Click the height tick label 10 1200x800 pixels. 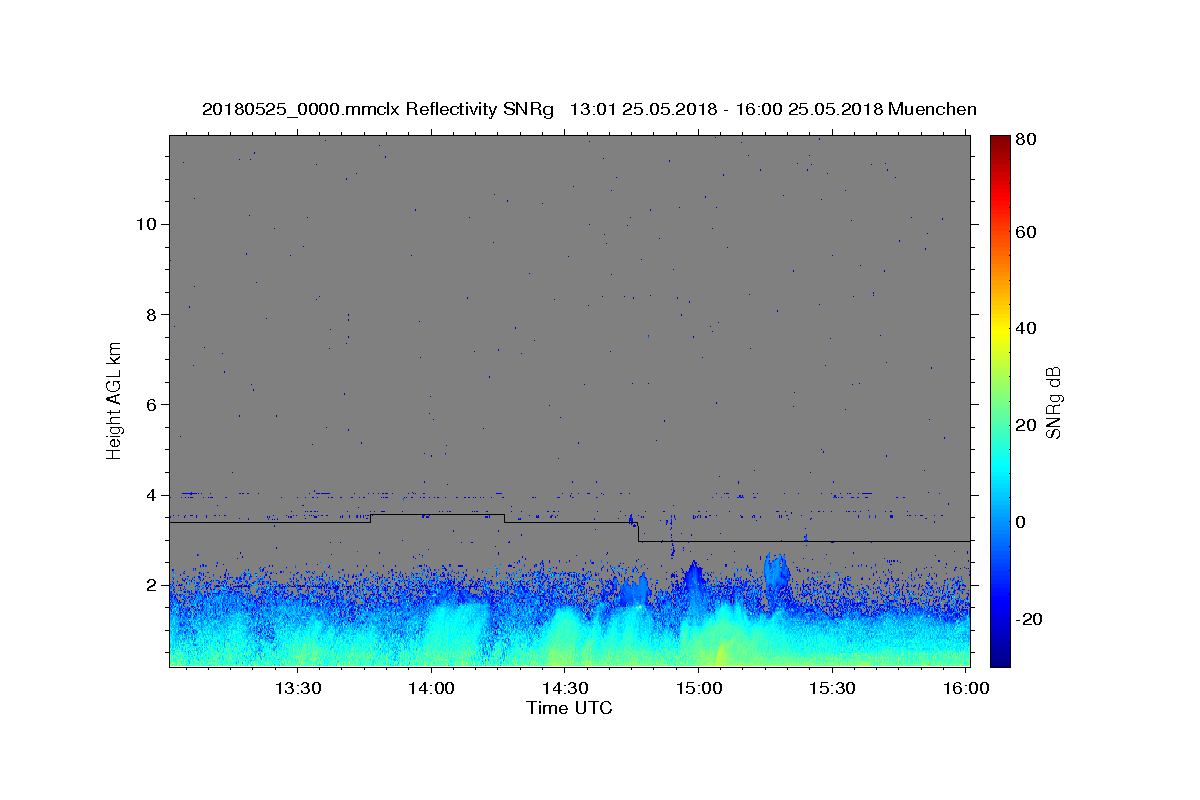pos(147,224)
